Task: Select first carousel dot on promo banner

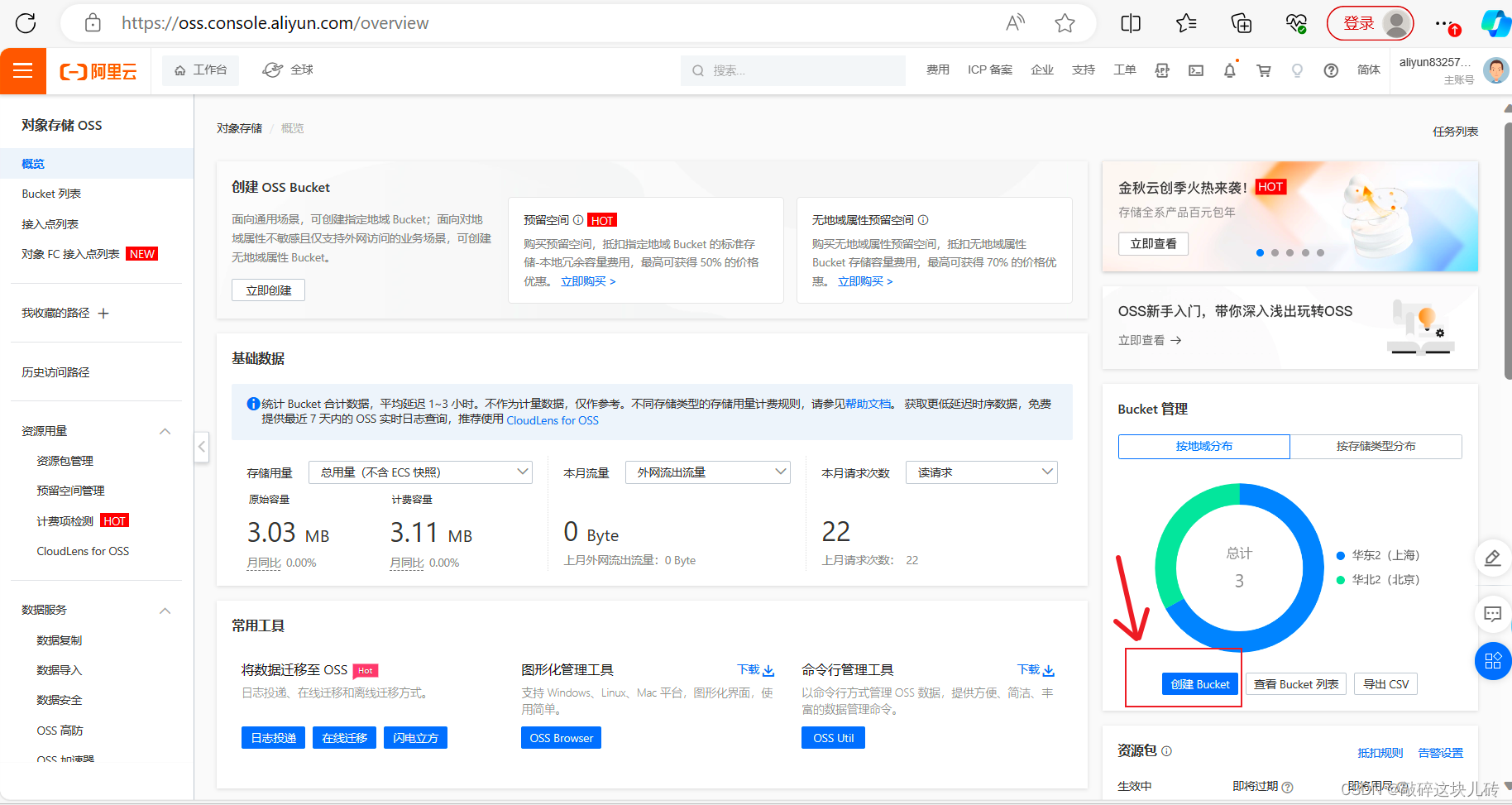Action: (x=1260, y=253)
